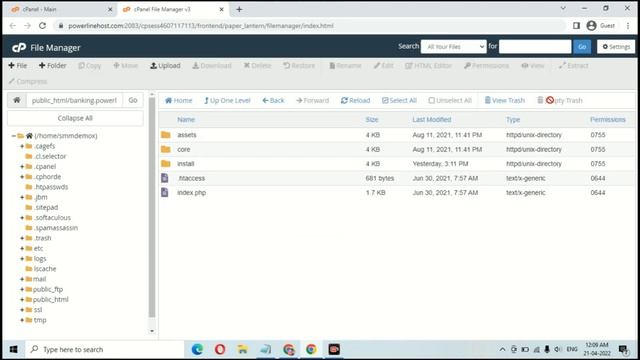Open the search scope dropdown All Your Files

click(453, 47)
